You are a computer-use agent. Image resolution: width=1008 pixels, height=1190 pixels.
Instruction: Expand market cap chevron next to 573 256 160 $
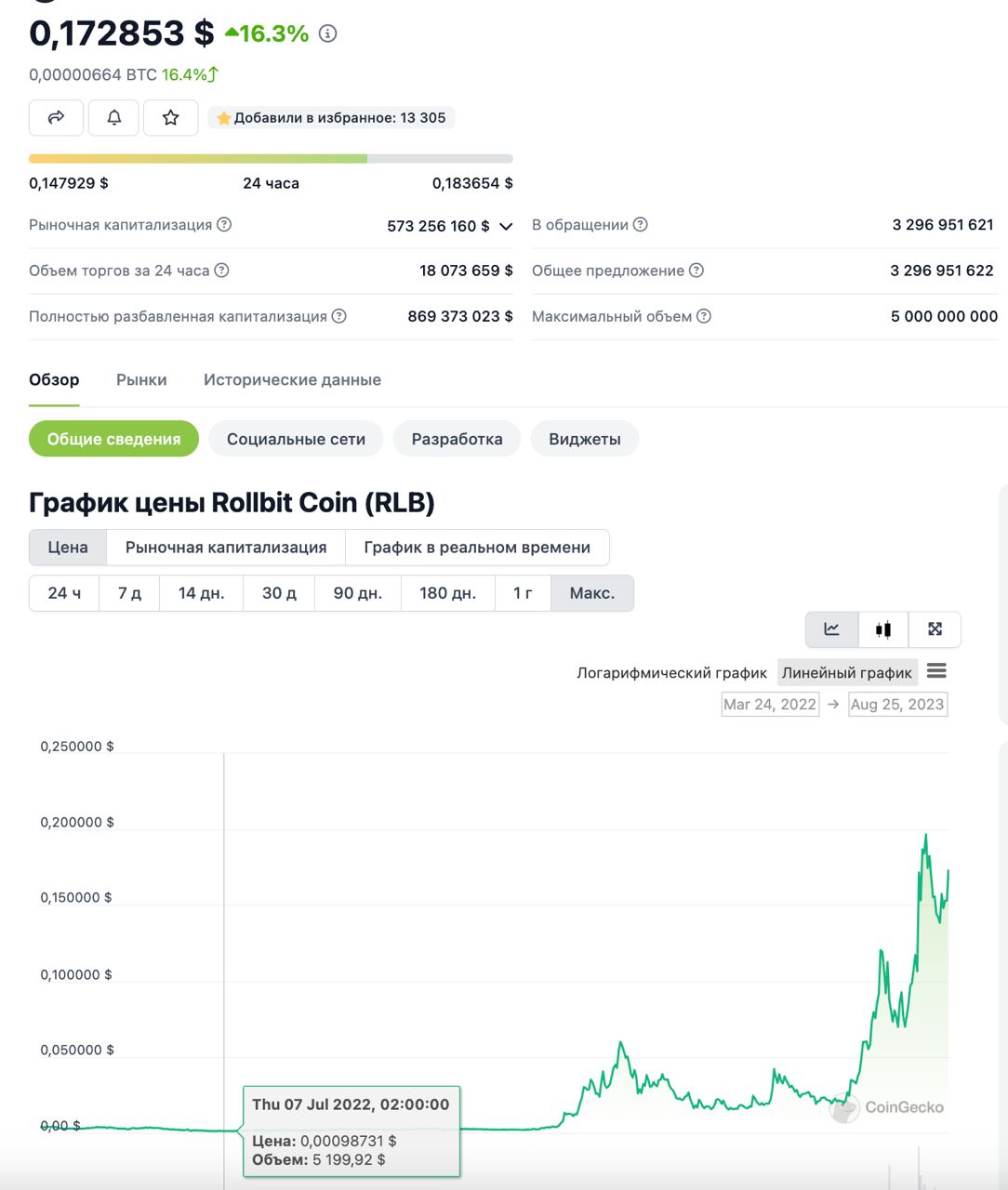pos(506,226)
